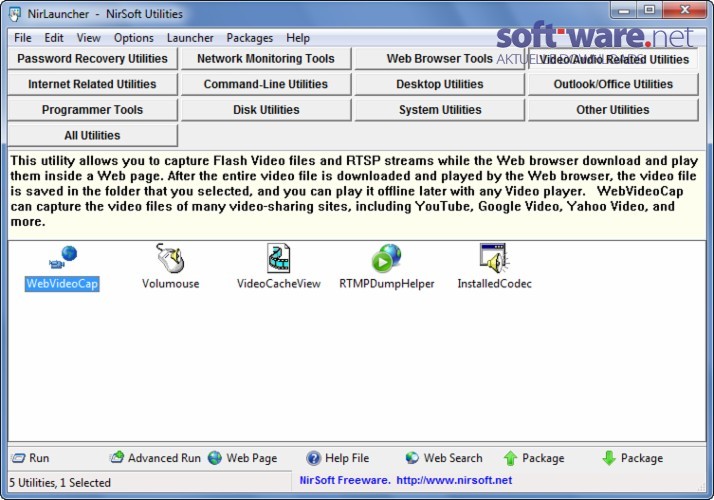Select the Volumouse utility icon

(170, 267)
